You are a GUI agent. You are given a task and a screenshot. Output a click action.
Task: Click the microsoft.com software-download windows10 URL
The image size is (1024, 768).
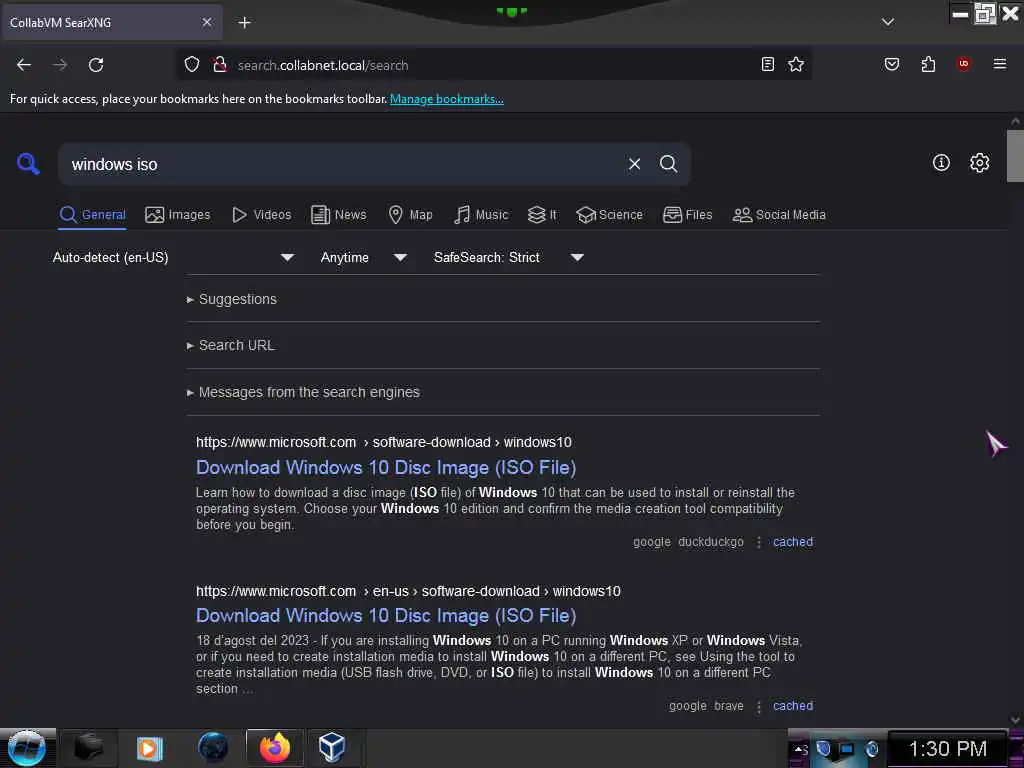tap(384, 442)
